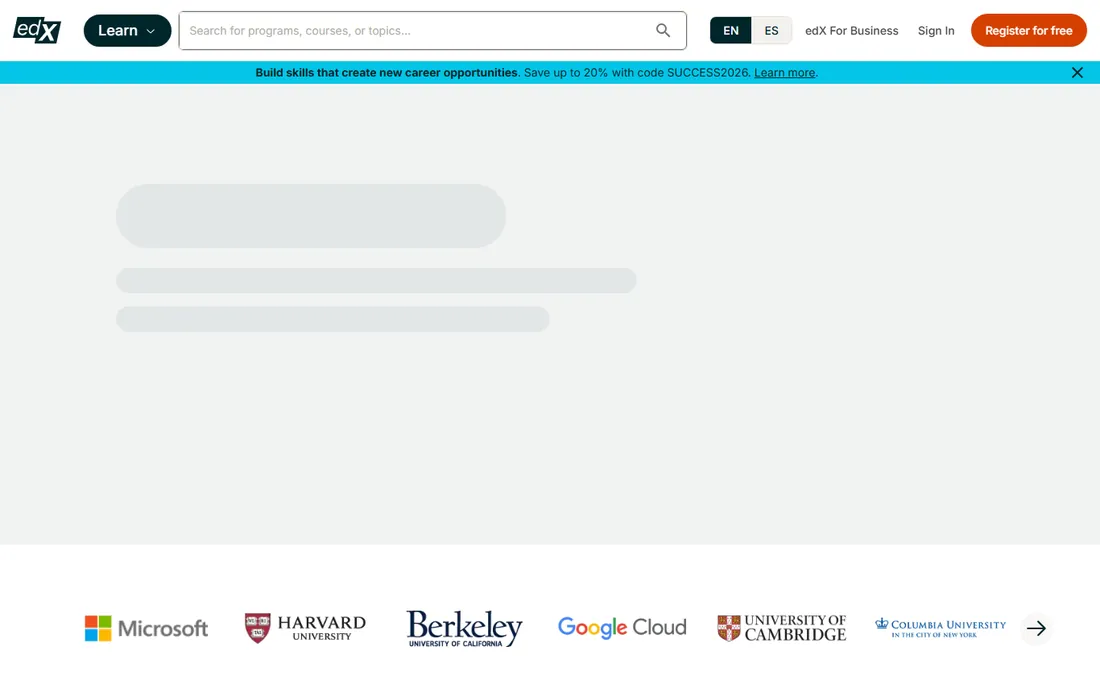The height and width of the screenshot is (688, 1100).
Task: Select the Microsoft partner logo
Action: (146, 628)
